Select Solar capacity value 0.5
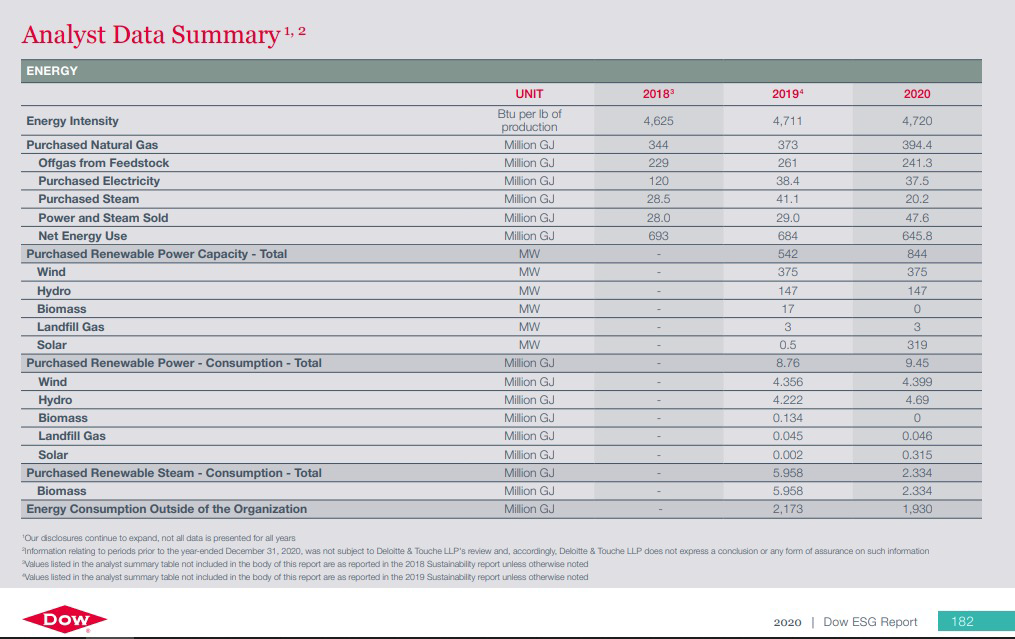Screen dimensions: 1015x639 (787, 346)
